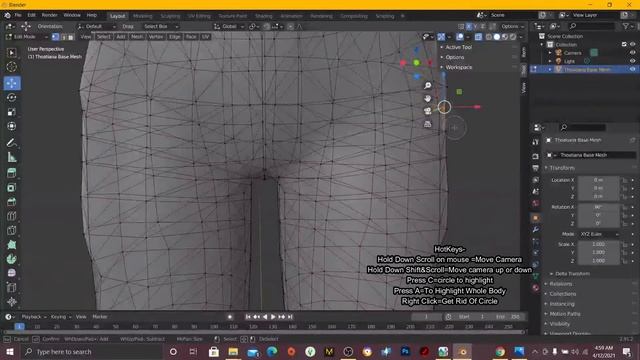Image resolution: width=640 pixels, height=360 pixels.
Task: Open the Options dropdown in header
Action: coord(512,26)
